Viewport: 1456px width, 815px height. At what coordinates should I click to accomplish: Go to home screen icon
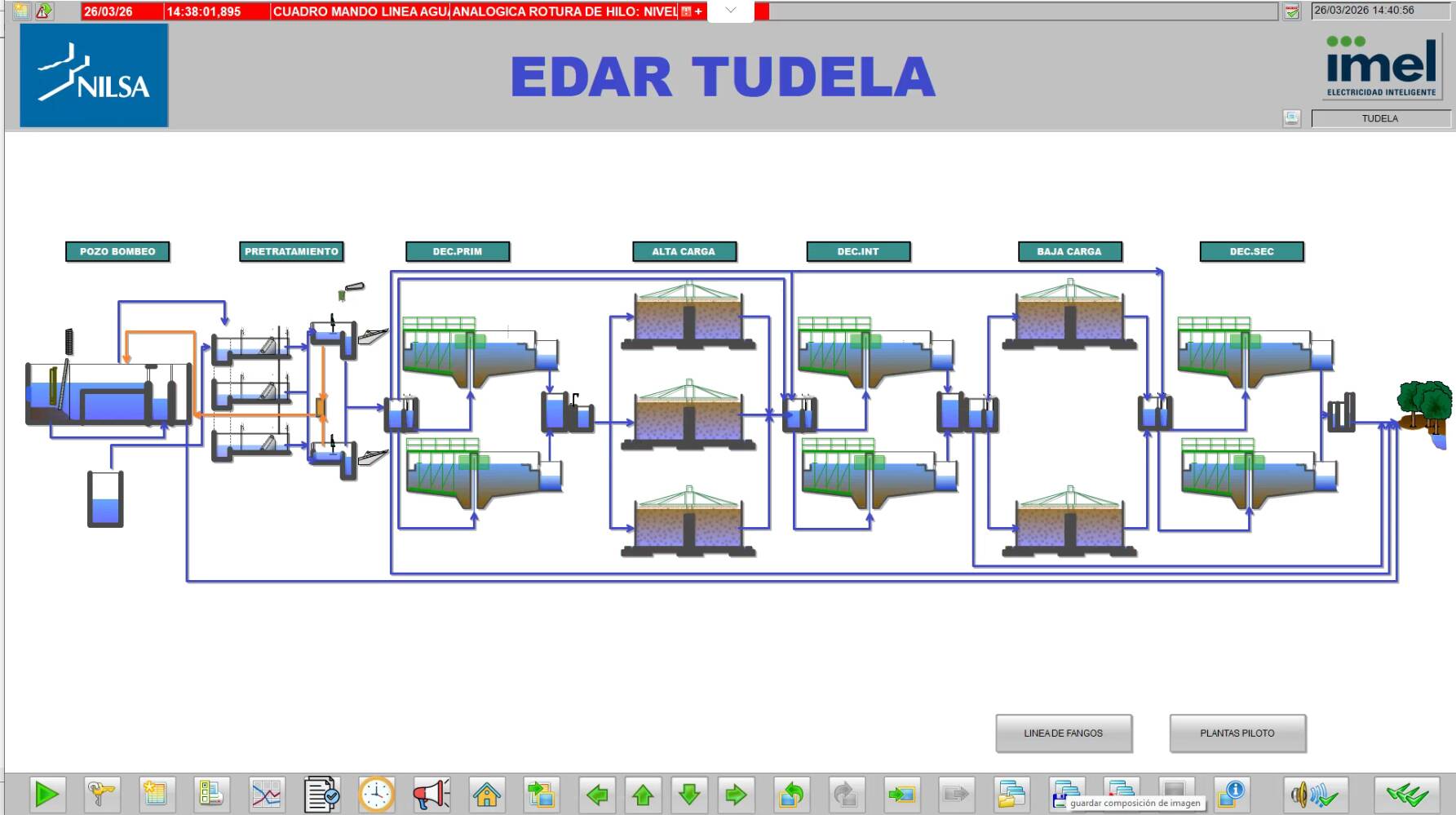tap(487, 793)
